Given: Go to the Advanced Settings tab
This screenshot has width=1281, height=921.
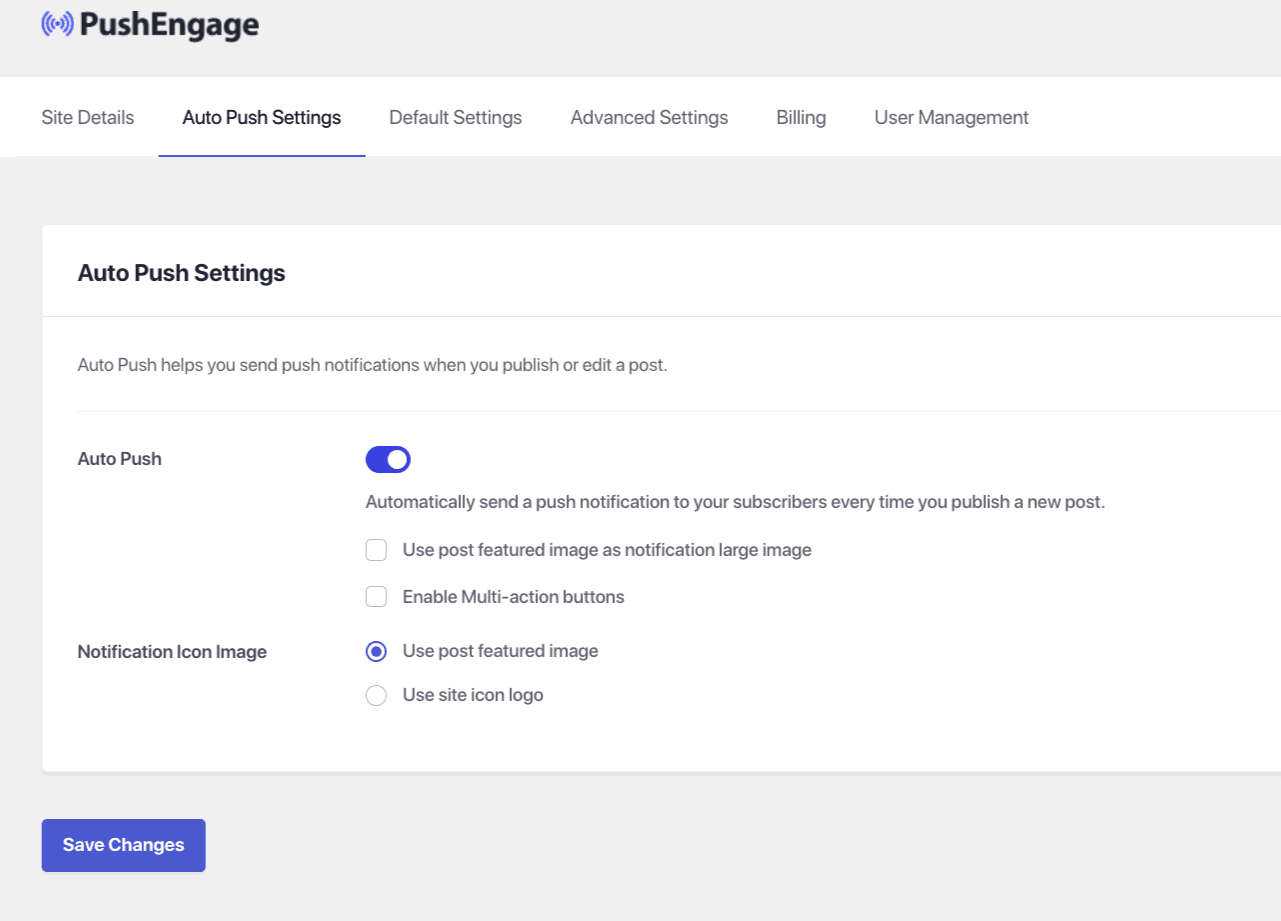Looking at the screenshot, I should point(649,118).
